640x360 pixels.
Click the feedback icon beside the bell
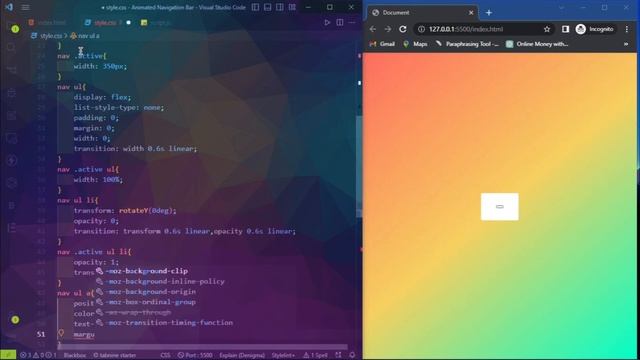pyautogui.click(x=338, y=355)
